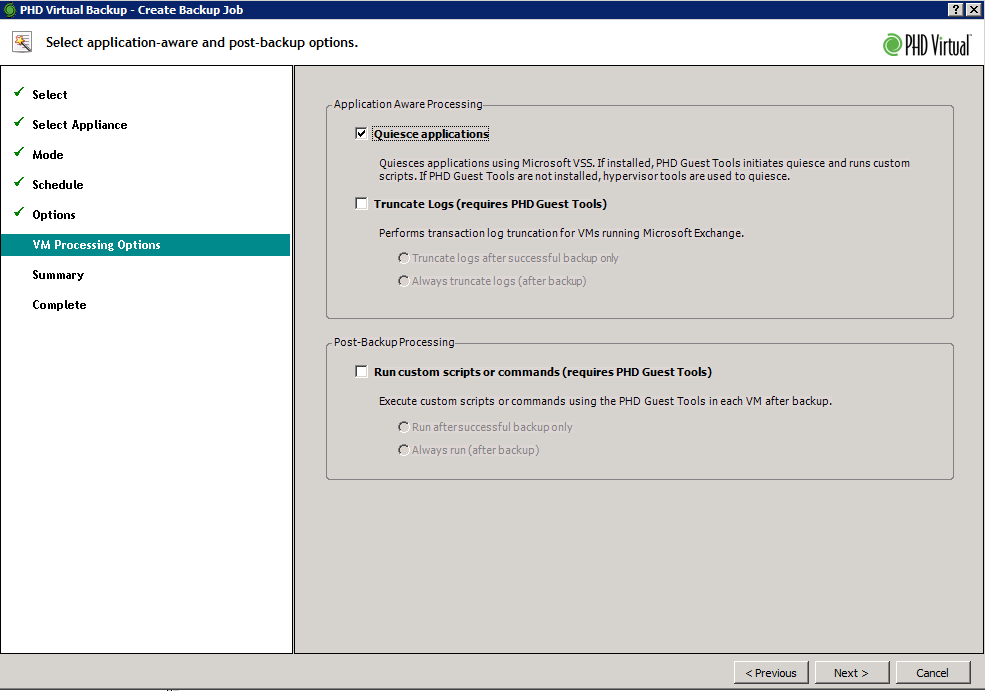Viewport: 985px width, 691px height.
Task: Click the header instruction text
Action: 202,43
